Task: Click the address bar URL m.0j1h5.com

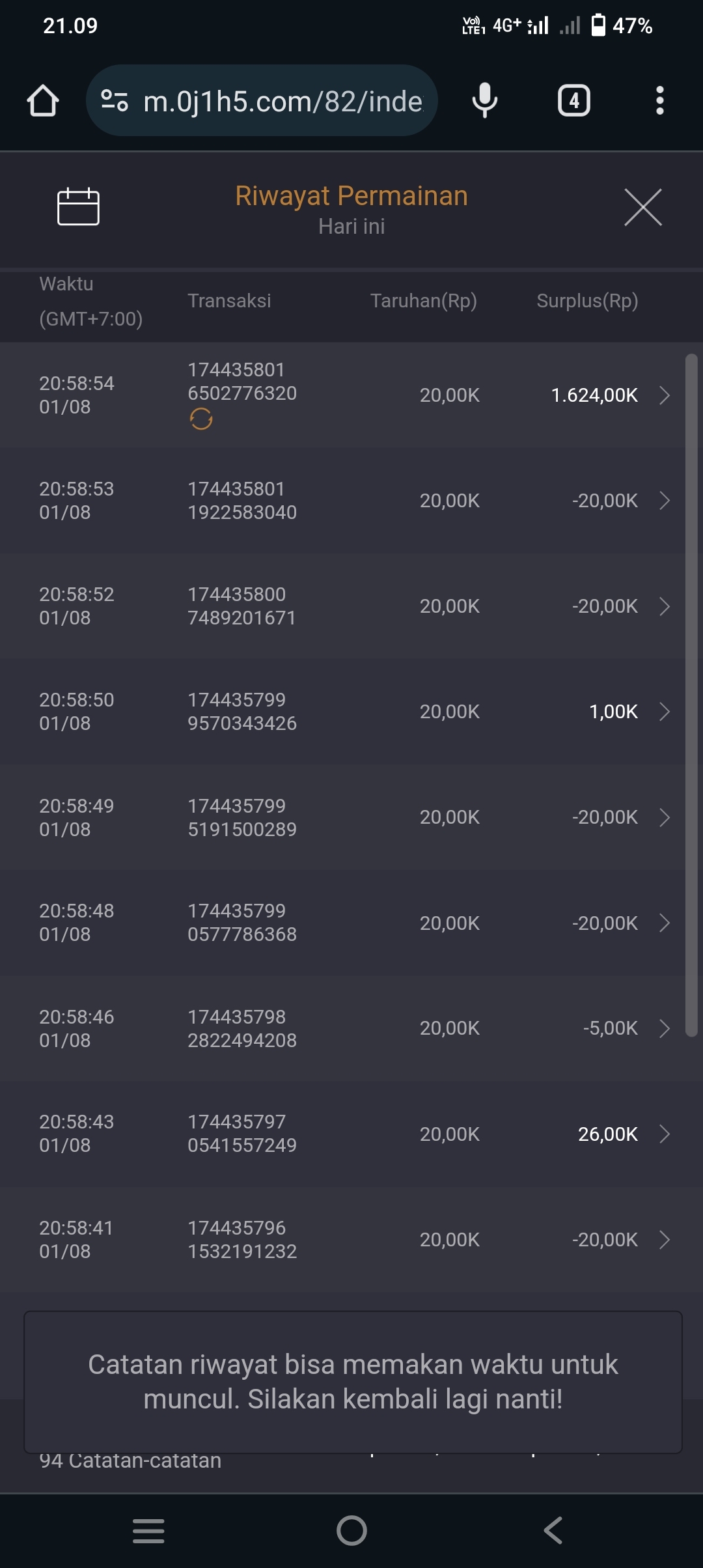Action: click(x=283, y=101)
